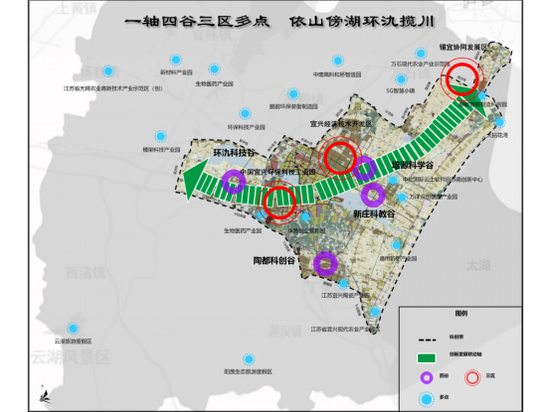Click the map title 一轴四谷三区多点
The height and width of the screenshot is (412, 550).
pos(197,21)
